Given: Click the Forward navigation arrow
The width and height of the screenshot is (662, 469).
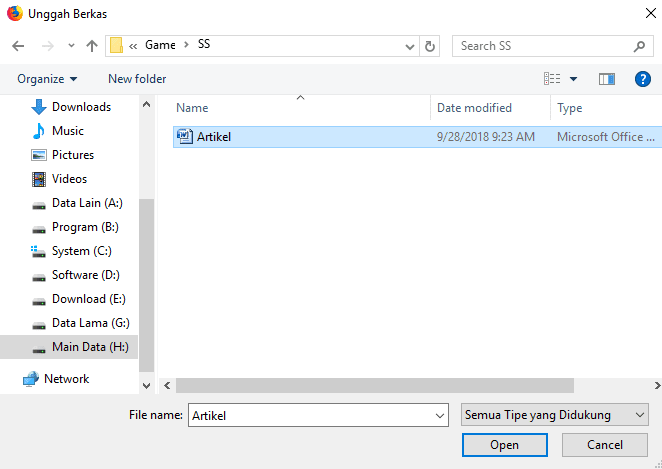Looking at the screenshot, I should (x=48, y=46).
